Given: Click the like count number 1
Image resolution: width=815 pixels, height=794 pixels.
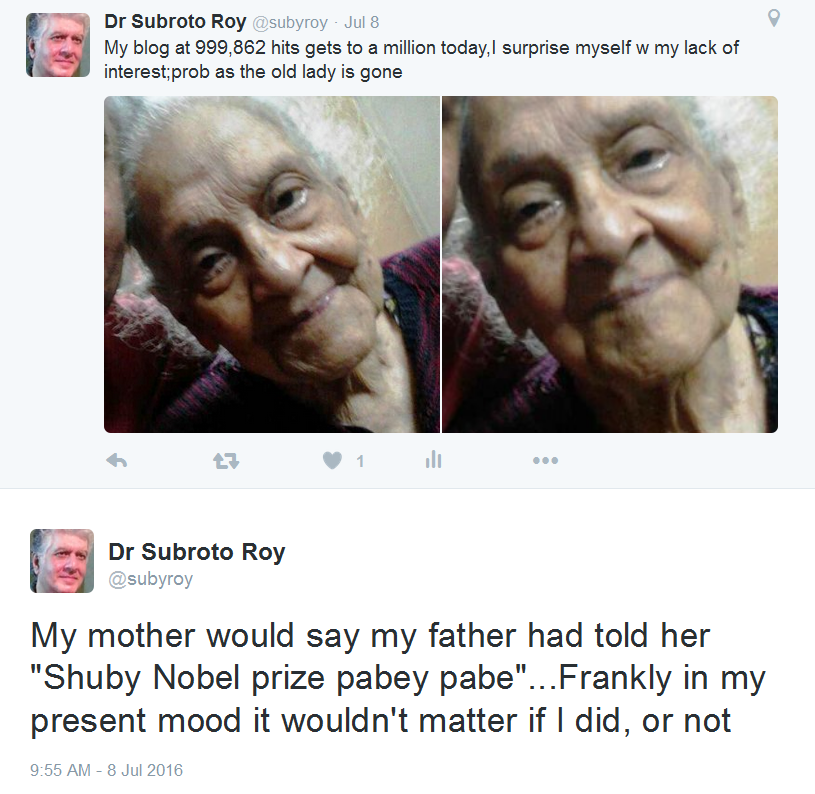Looking at the screenshot, I should (360, 461).
